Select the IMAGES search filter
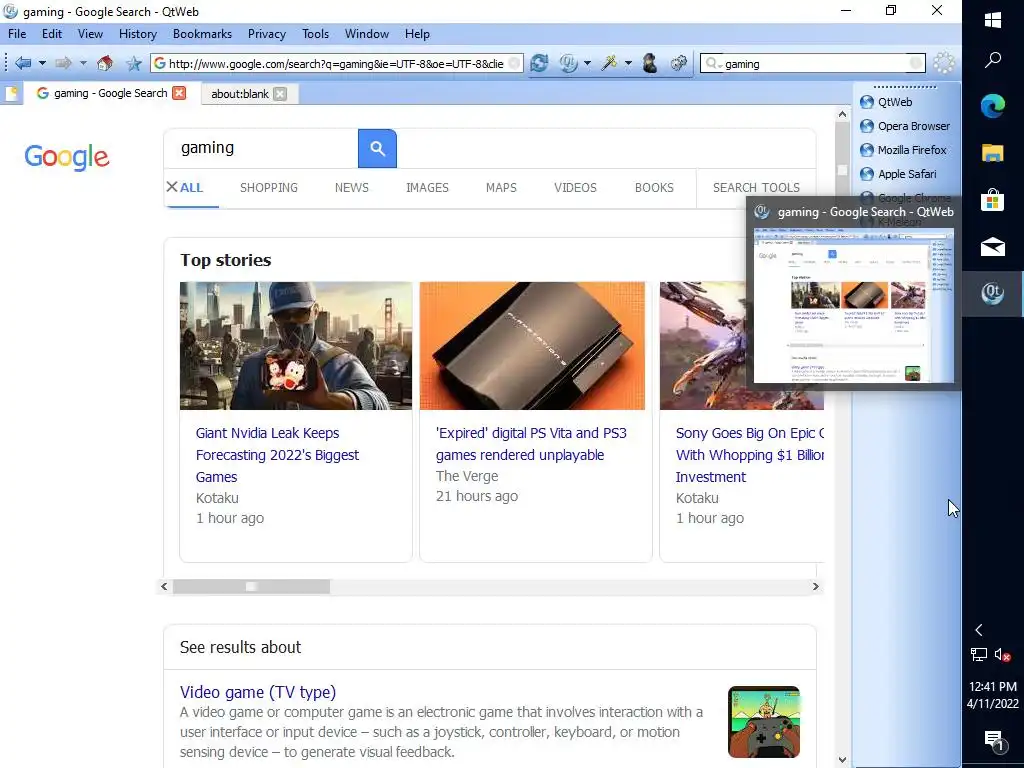 (427, 187)
